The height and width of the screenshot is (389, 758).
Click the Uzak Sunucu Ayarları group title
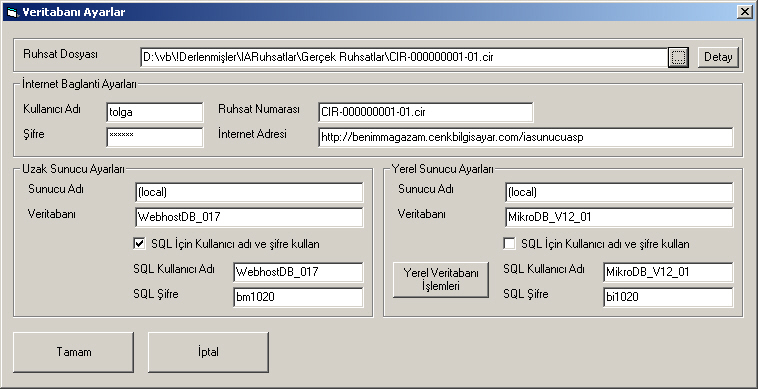(x=73, y=169)
